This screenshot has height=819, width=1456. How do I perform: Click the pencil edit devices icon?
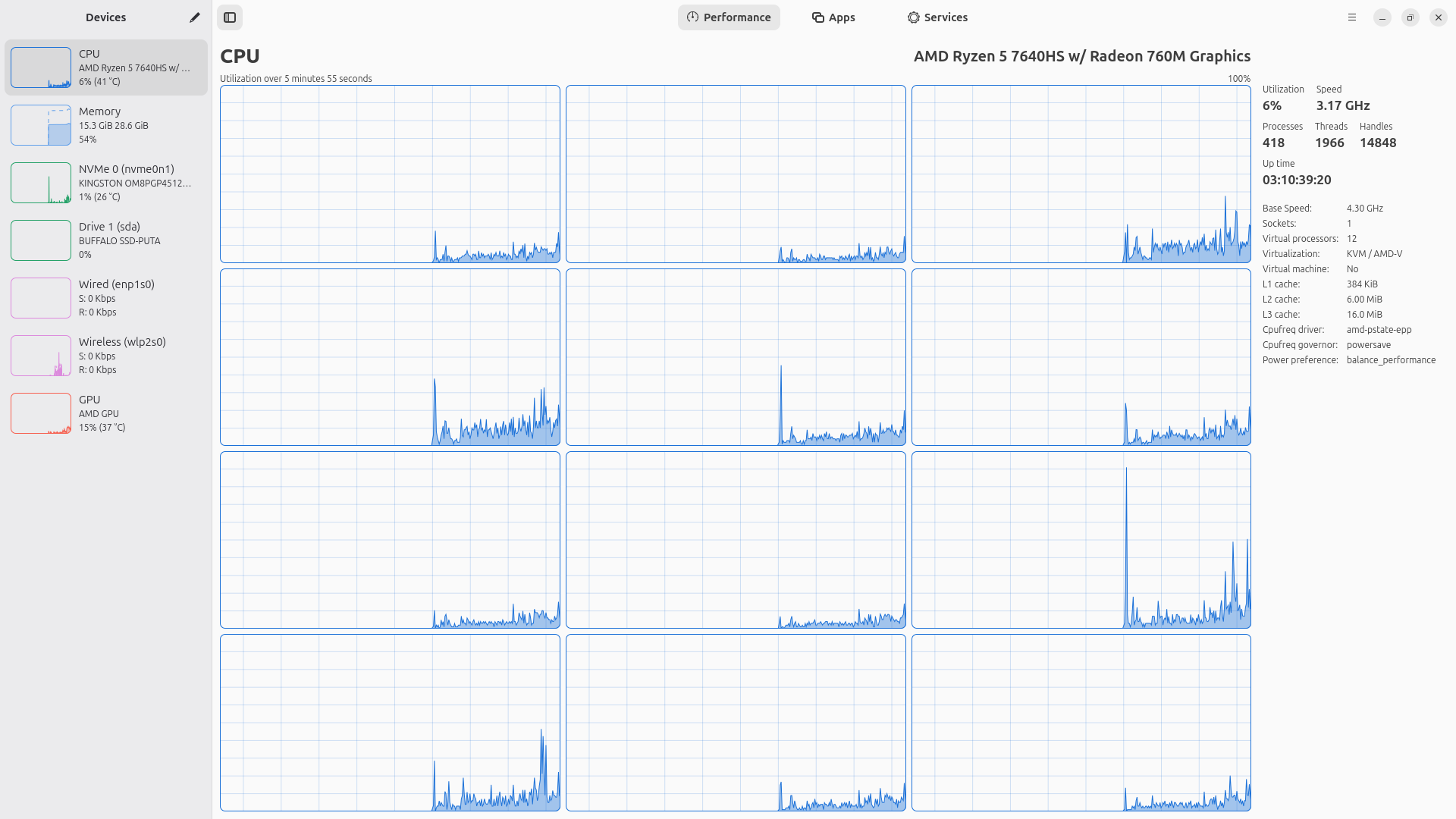tap(195, 17)
